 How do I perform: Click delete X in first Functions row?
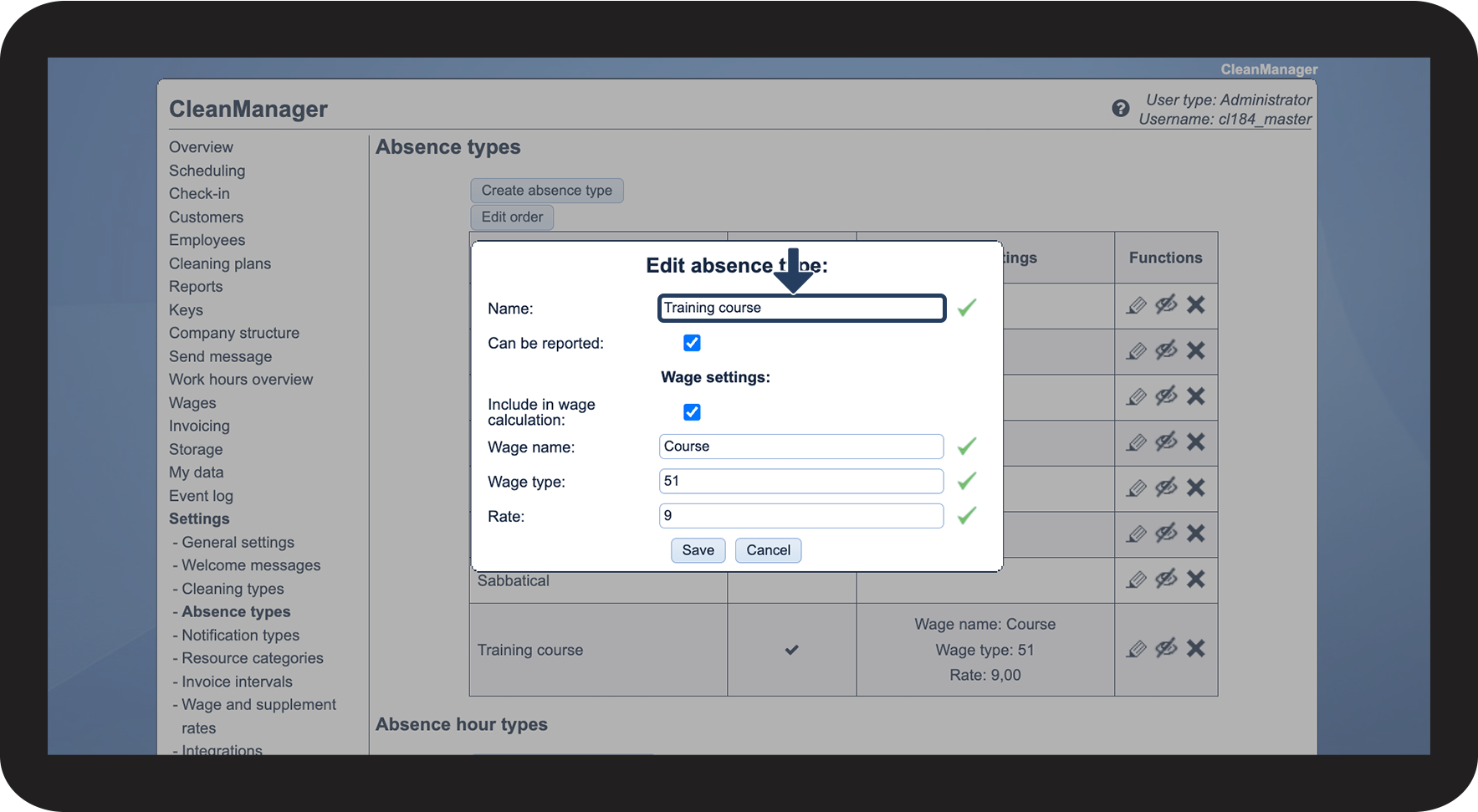(1196, 304)
